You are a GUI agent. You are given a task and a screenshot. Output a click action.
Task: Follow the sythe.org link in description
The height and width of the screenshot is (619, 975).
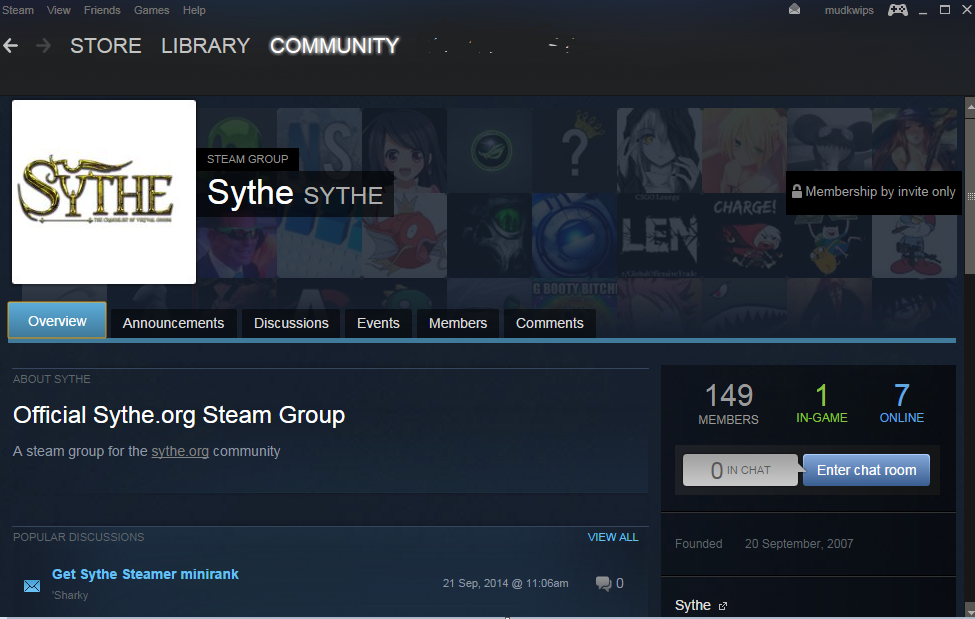point(180,451)
